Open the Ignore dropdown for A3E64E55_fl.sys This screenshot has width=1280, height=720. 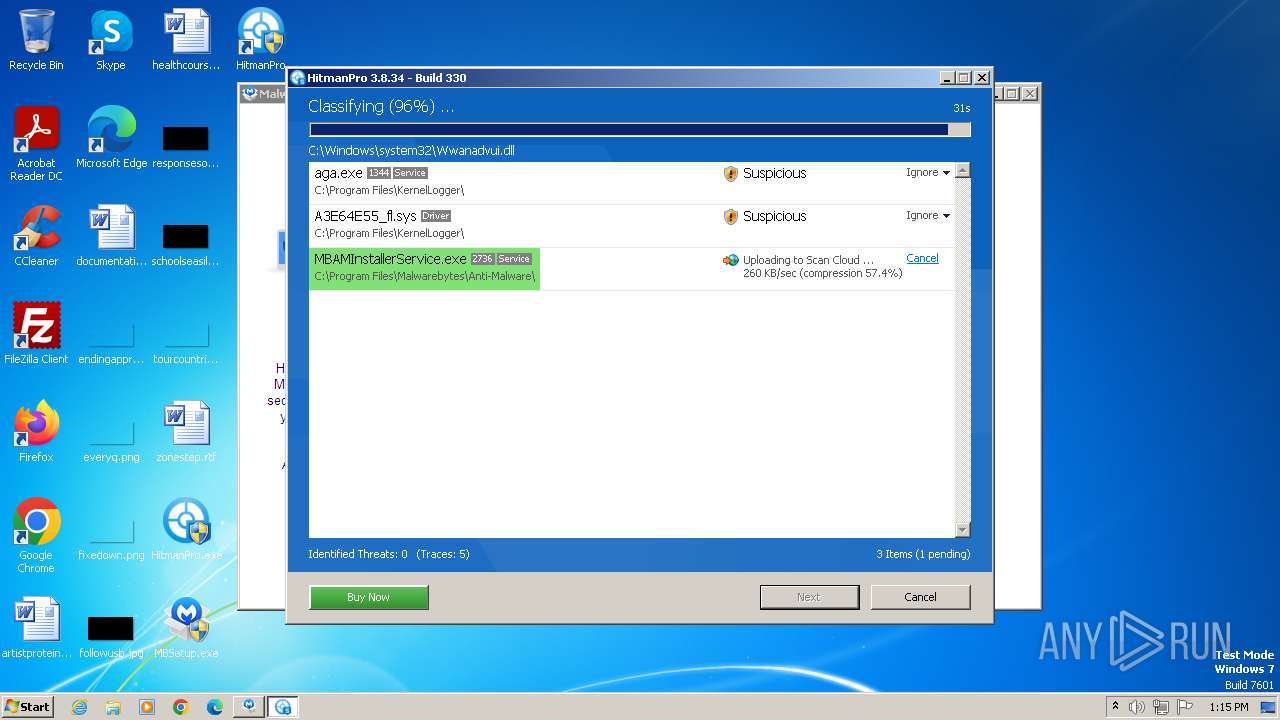[x=928, y=216]
